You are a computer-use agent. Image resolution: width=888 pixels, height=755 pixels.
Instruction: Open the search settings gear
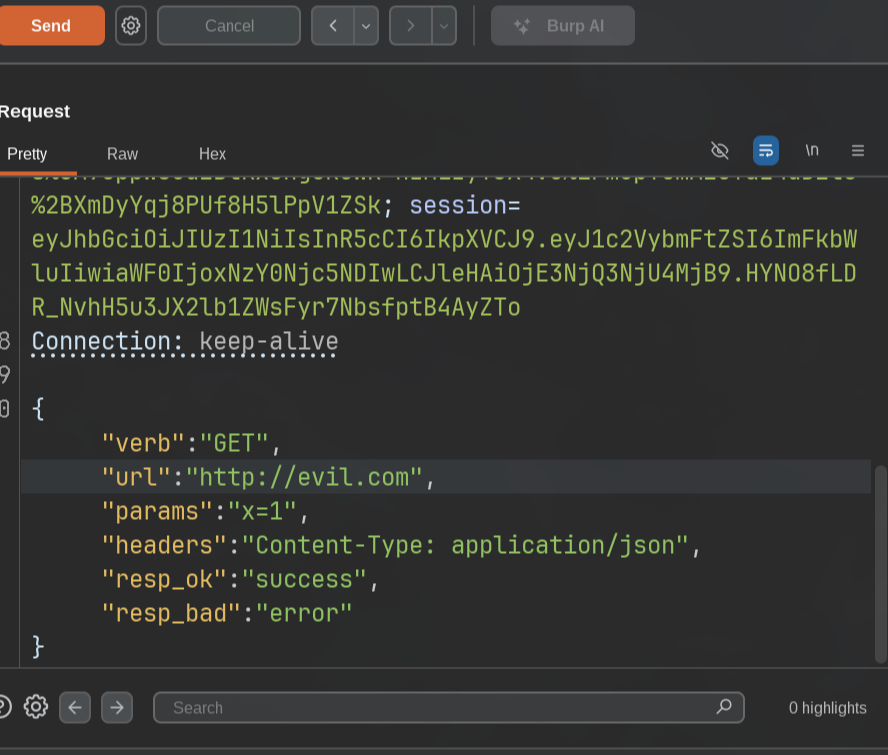36,707
